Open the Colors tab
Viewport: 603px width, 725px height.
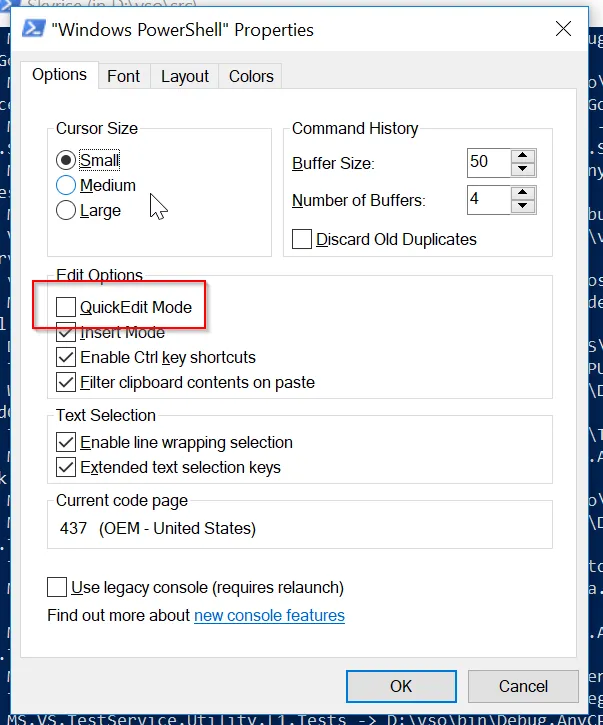(251, 76)
